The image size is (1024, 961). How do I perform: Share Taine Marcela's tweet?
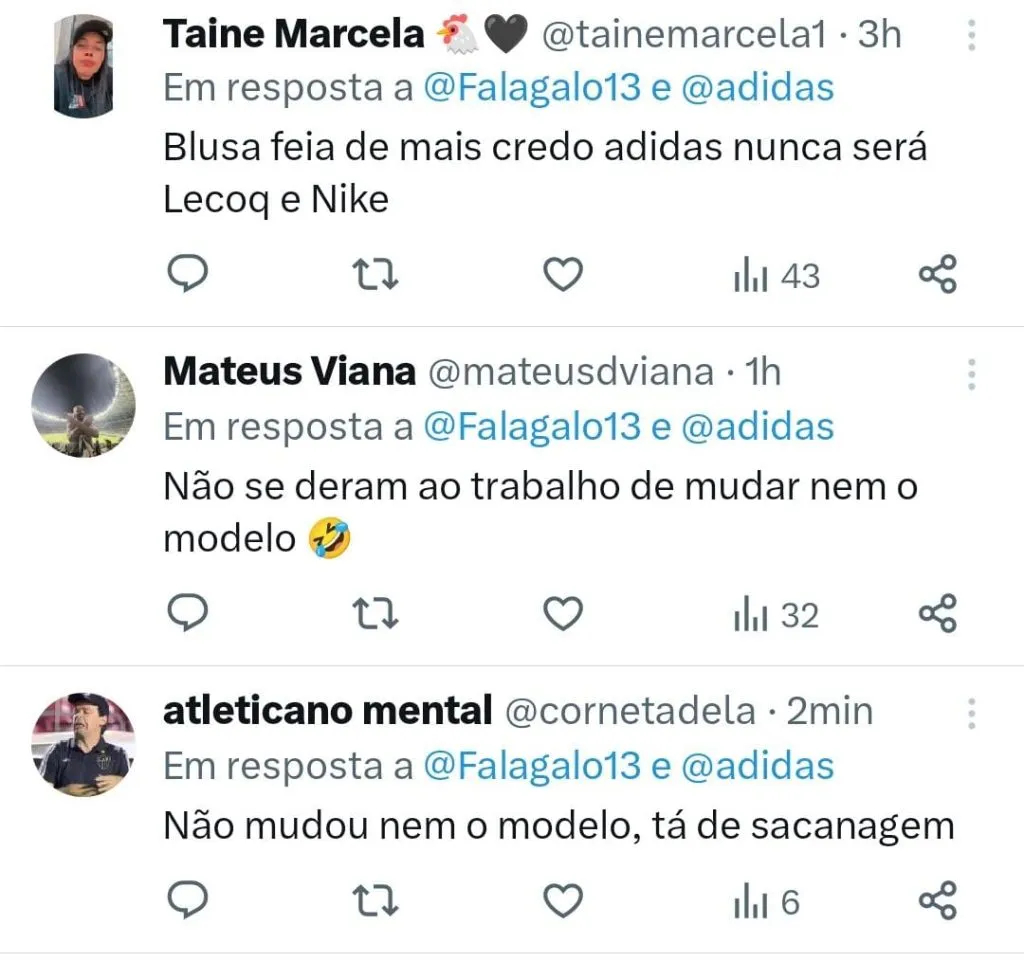pyautogui.click(x=937, y=274)
